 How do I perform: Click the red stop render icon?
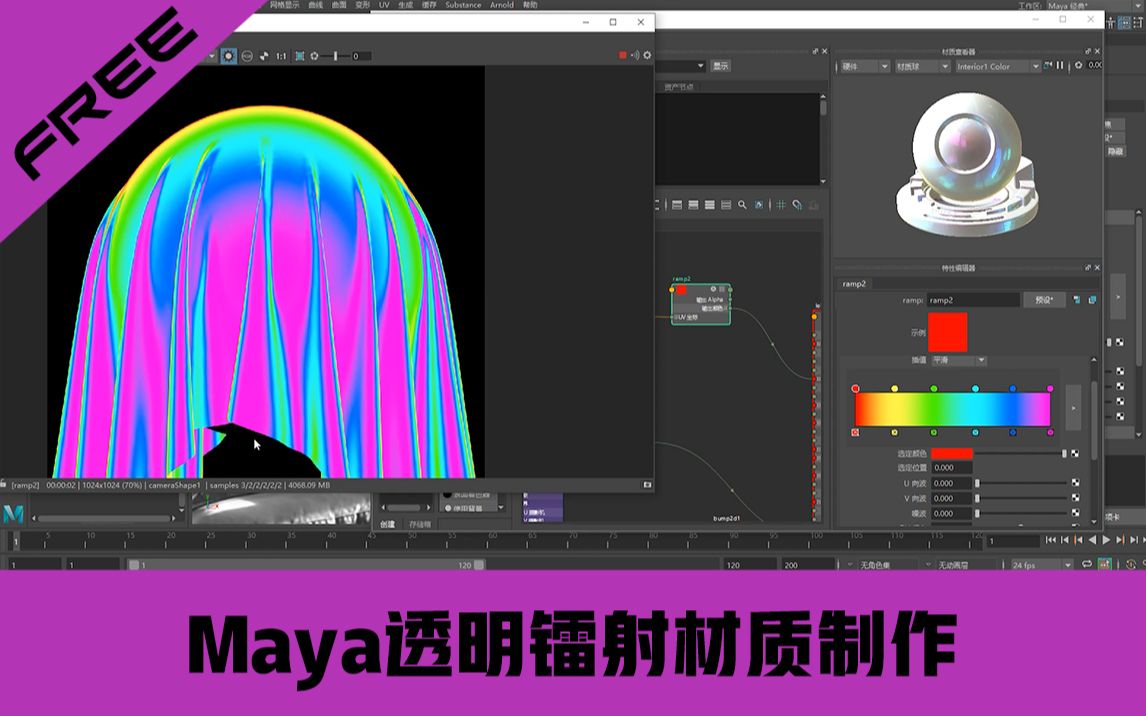click(x=623, y=56)
